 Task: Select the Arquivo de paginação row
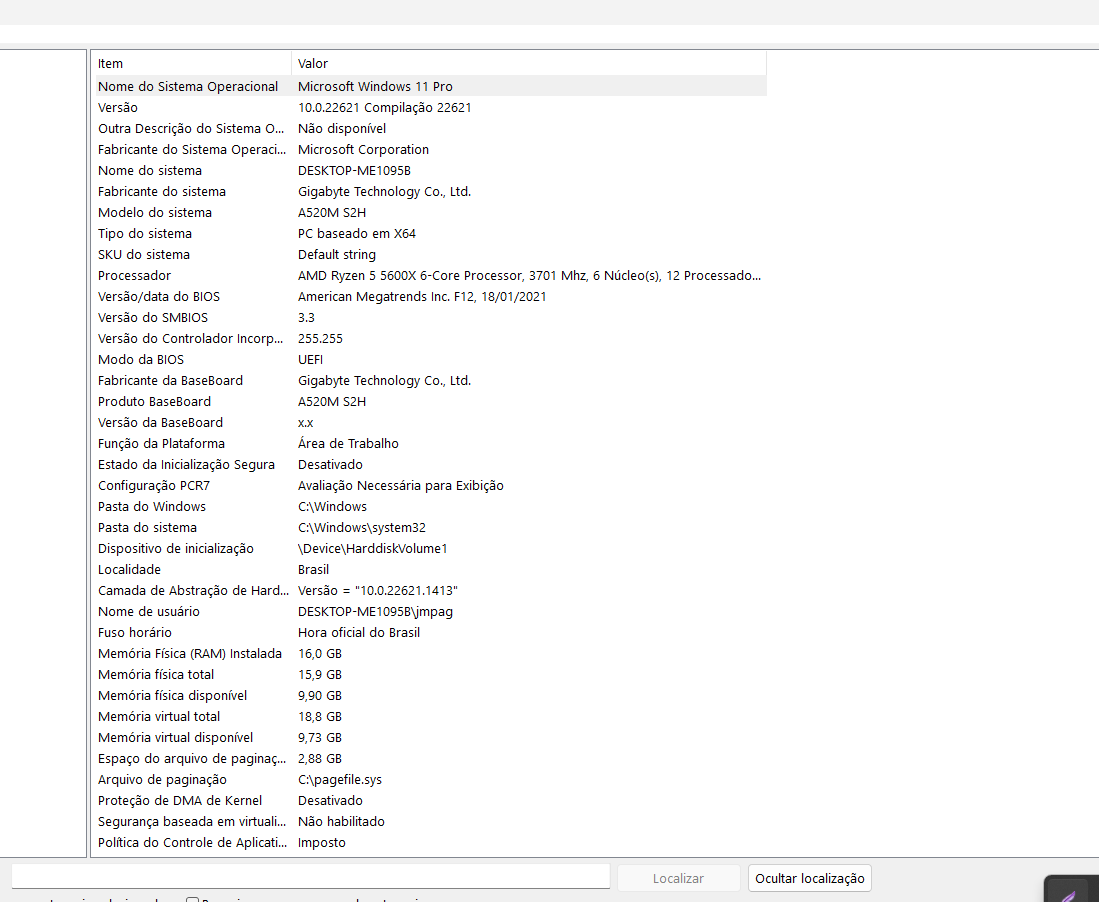430,780
